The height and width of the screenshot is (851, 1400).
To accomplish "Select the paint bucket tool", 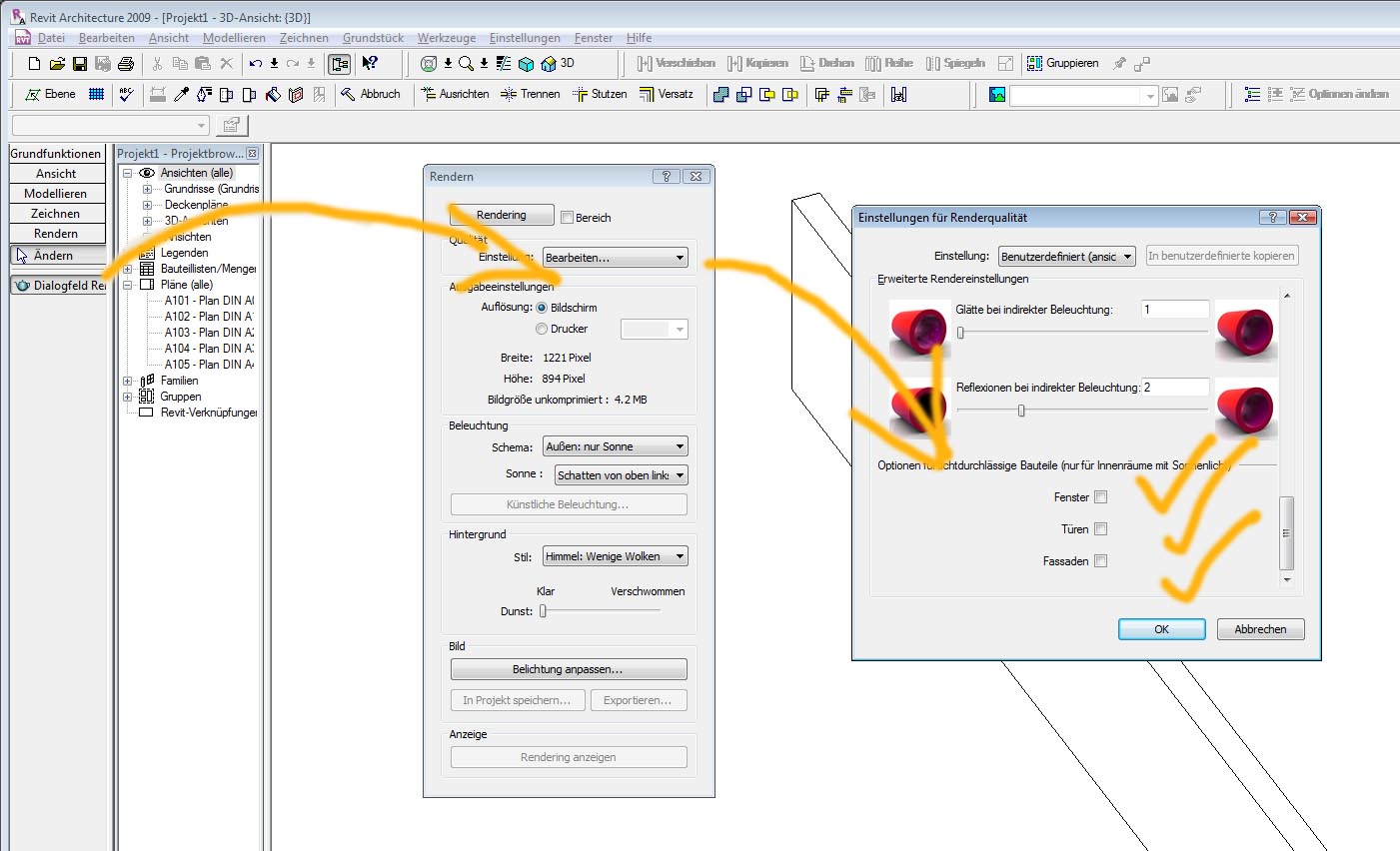I will [x=273, y=94].
